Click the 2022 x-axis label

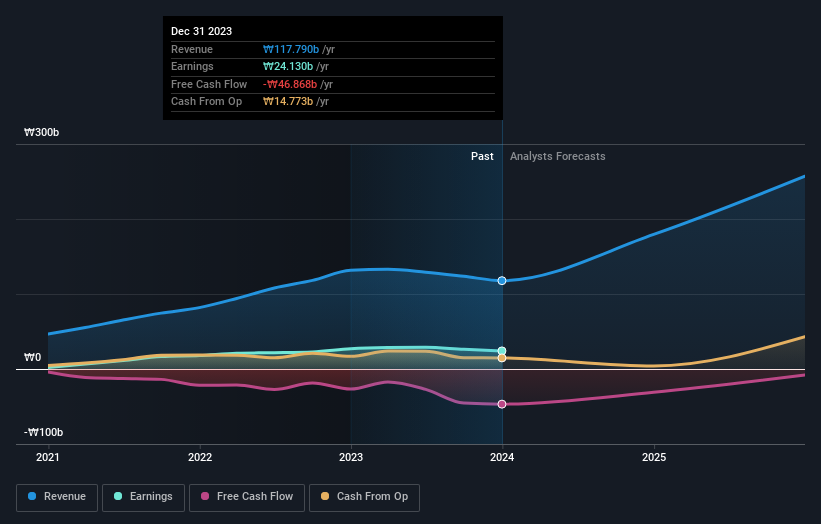[x=200, y=458]
